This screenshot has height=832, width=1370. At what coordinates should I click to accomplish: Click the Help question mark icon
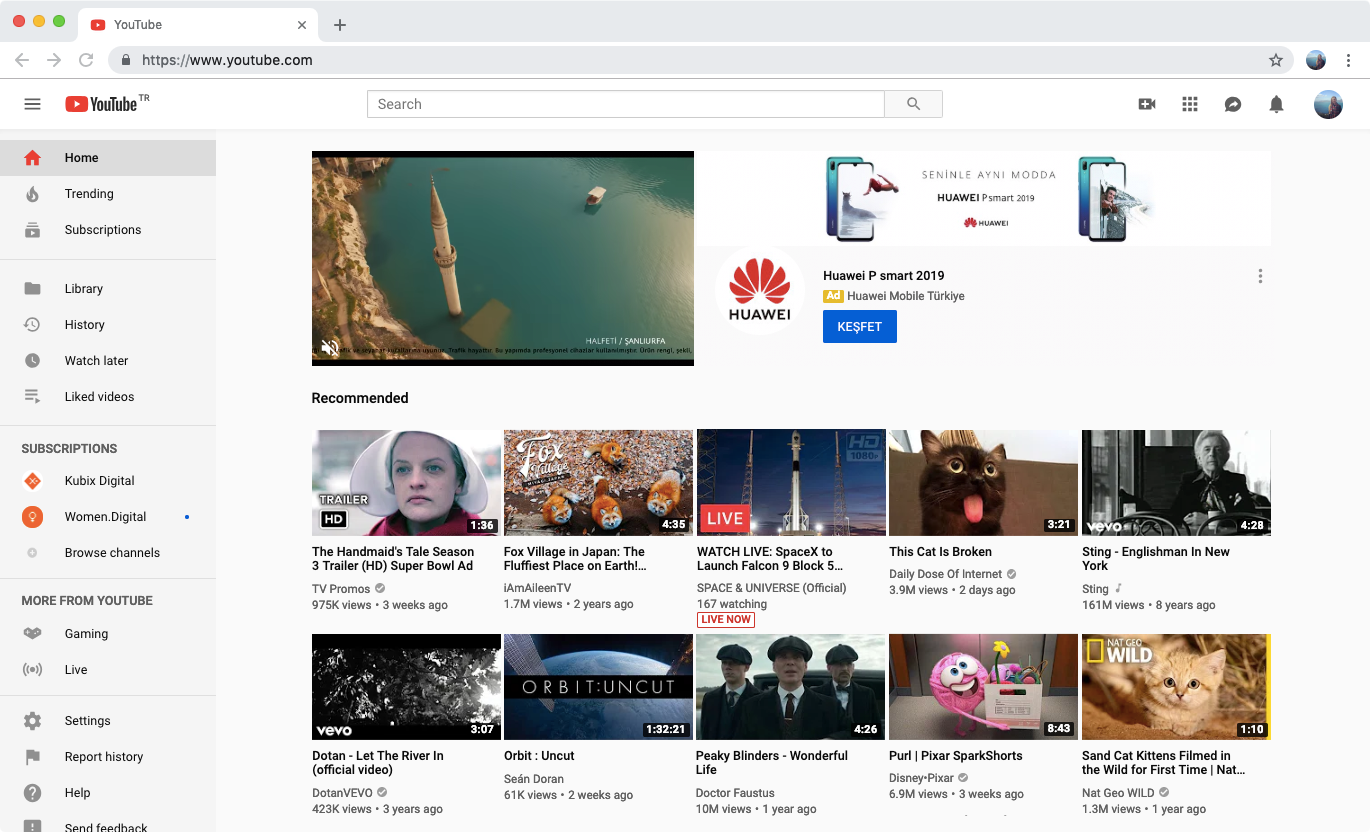[32, 793]
